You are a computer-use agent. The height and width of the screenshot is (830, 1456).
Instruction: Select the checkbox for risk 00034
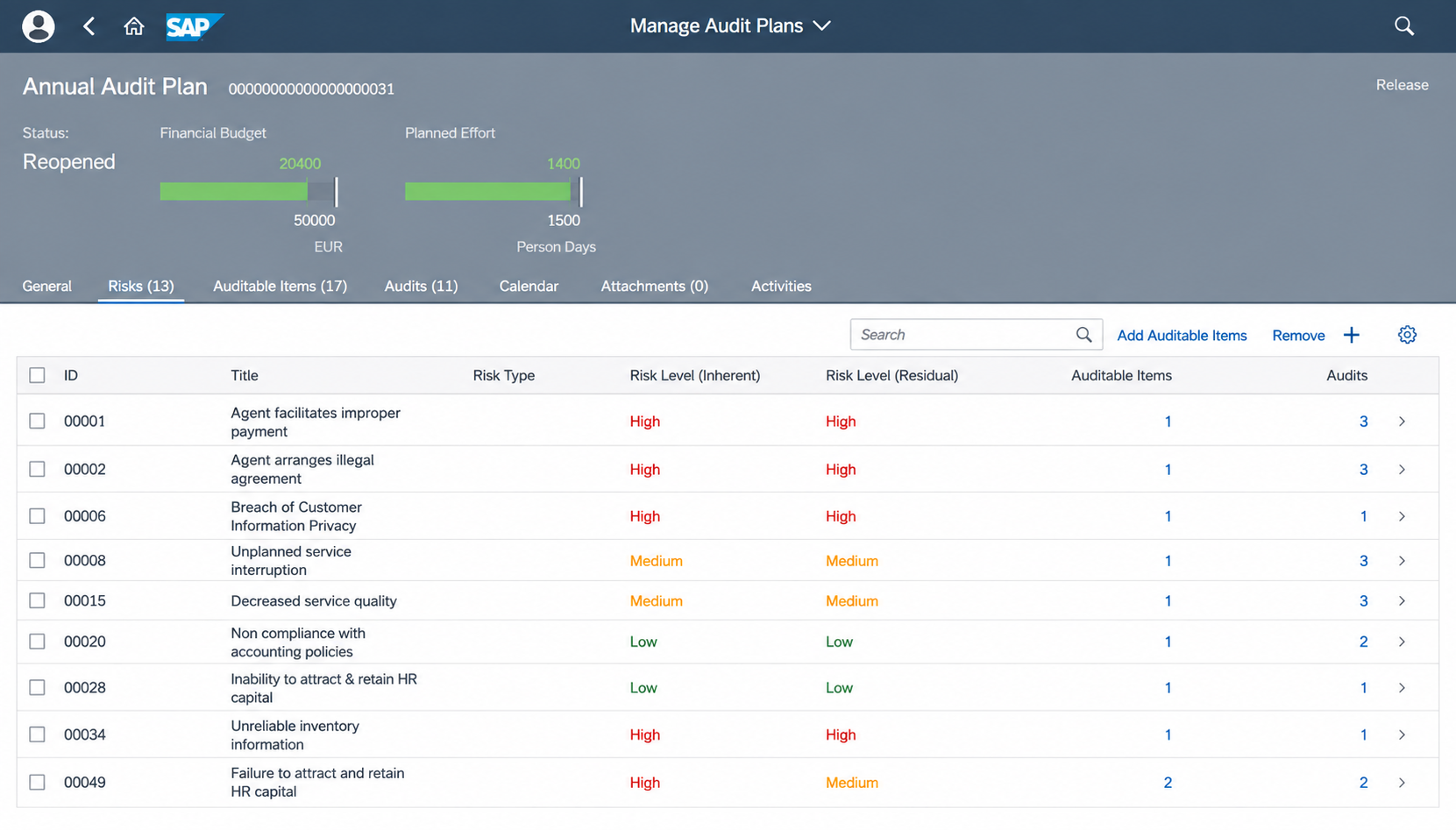pyautogui.click(x=37, y=734)
